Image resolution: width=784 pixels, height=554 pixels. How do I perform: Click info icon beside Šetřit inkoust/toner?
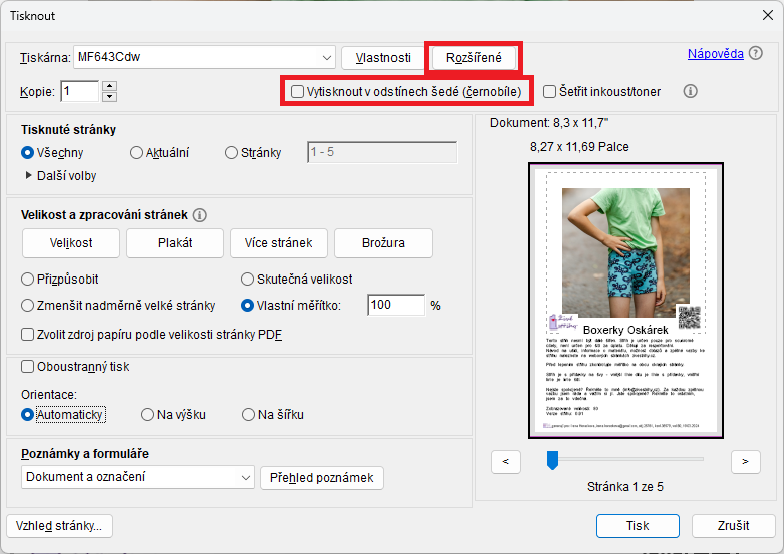coord(690,91)
